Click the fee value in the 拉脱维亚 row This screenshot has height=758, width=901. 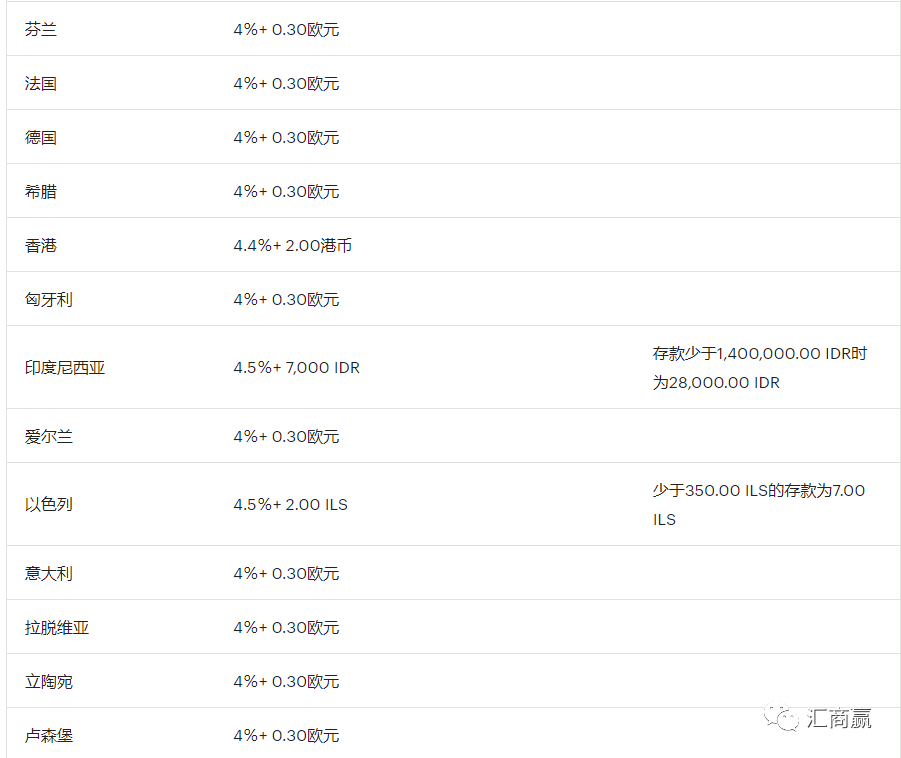(286, 627)
